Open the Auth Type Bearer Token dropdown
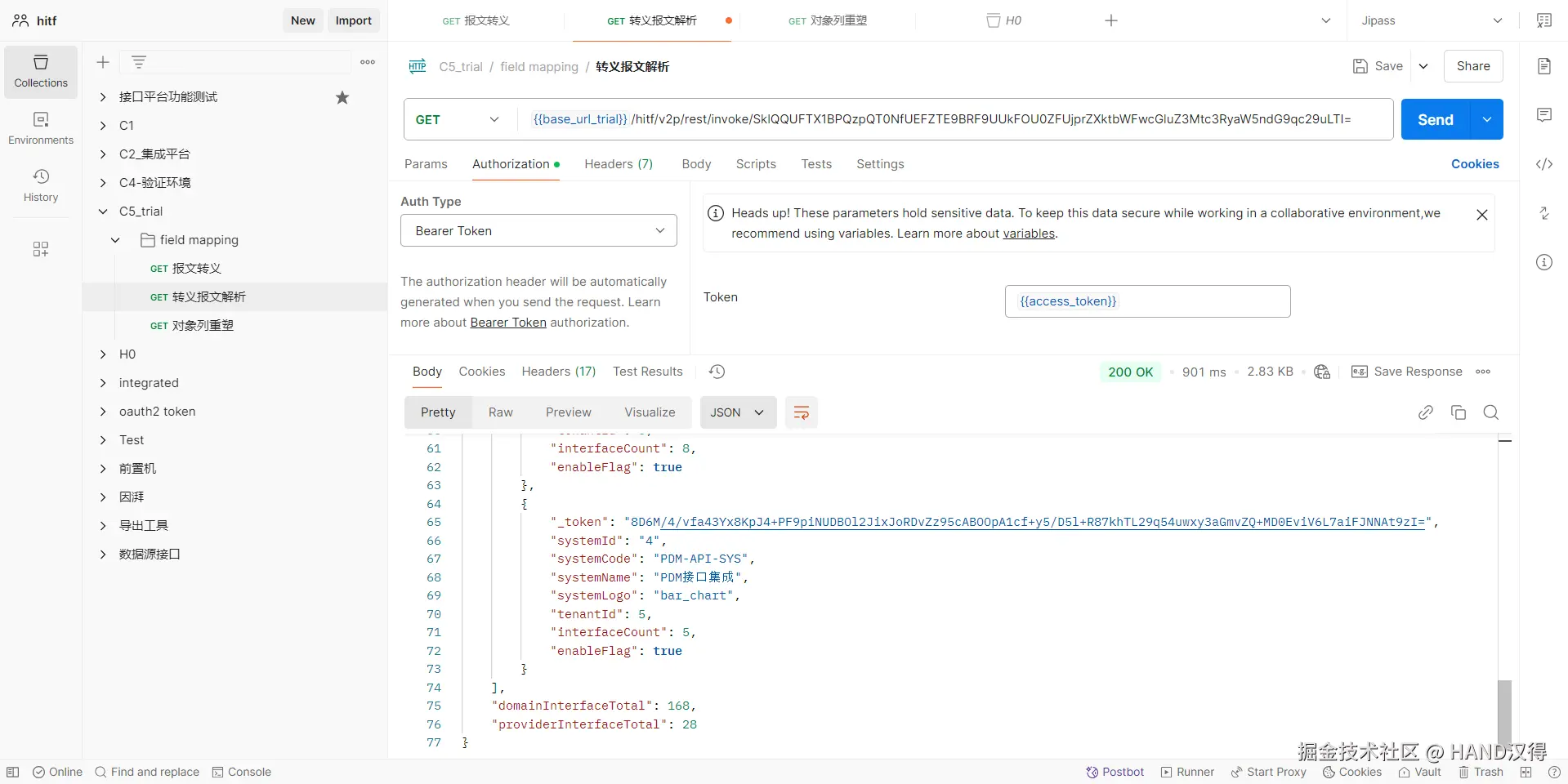1568x784 pixels. pos(538,231)
